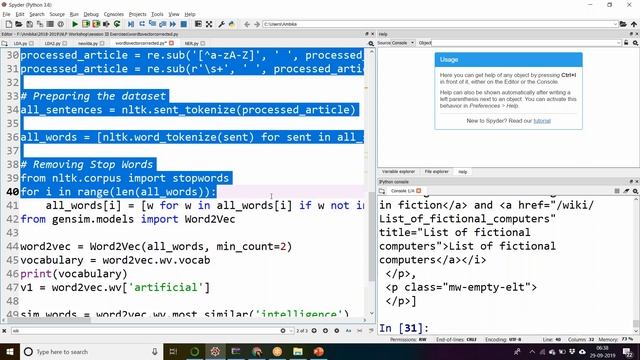Viewport: 640px width, 360px height.
Task: Click find next match button
Action: point(325,331)
